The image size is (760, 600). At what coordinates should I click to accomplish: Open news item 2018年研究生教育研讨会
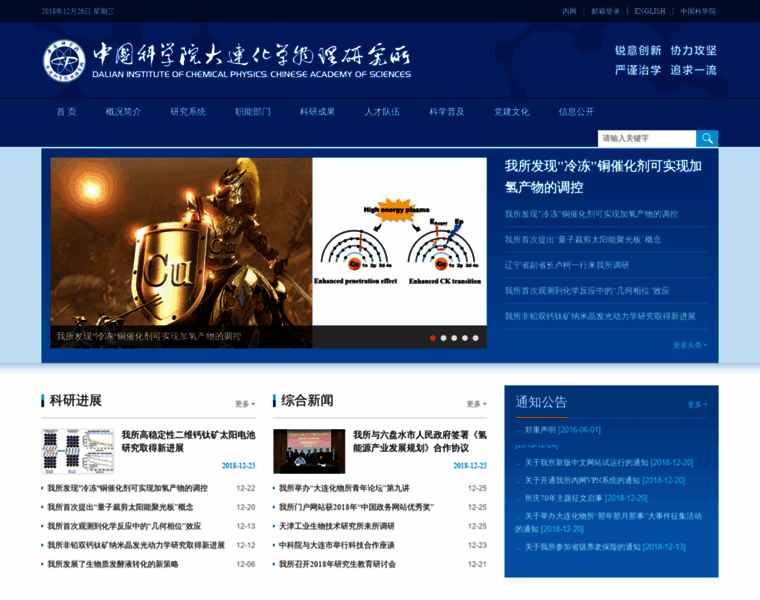coord(337,564)
